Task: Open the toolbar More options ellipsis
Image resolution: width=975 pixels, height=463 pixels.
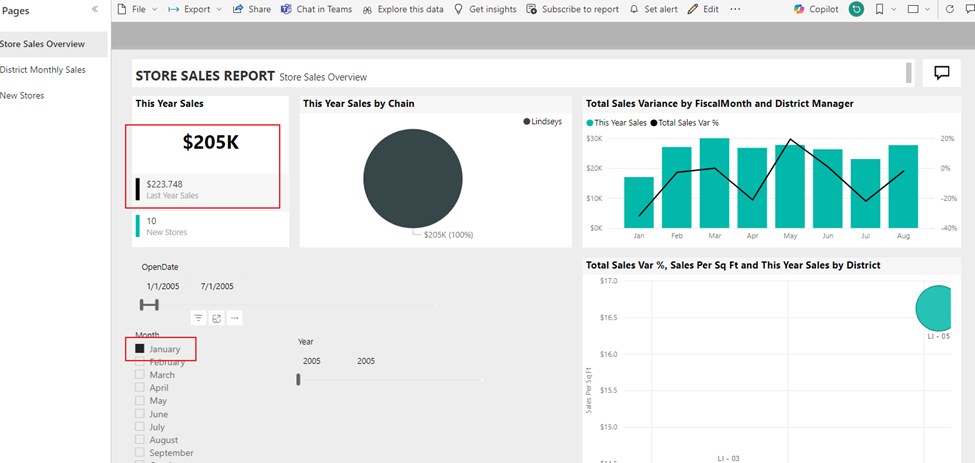Action: point(735,9)
